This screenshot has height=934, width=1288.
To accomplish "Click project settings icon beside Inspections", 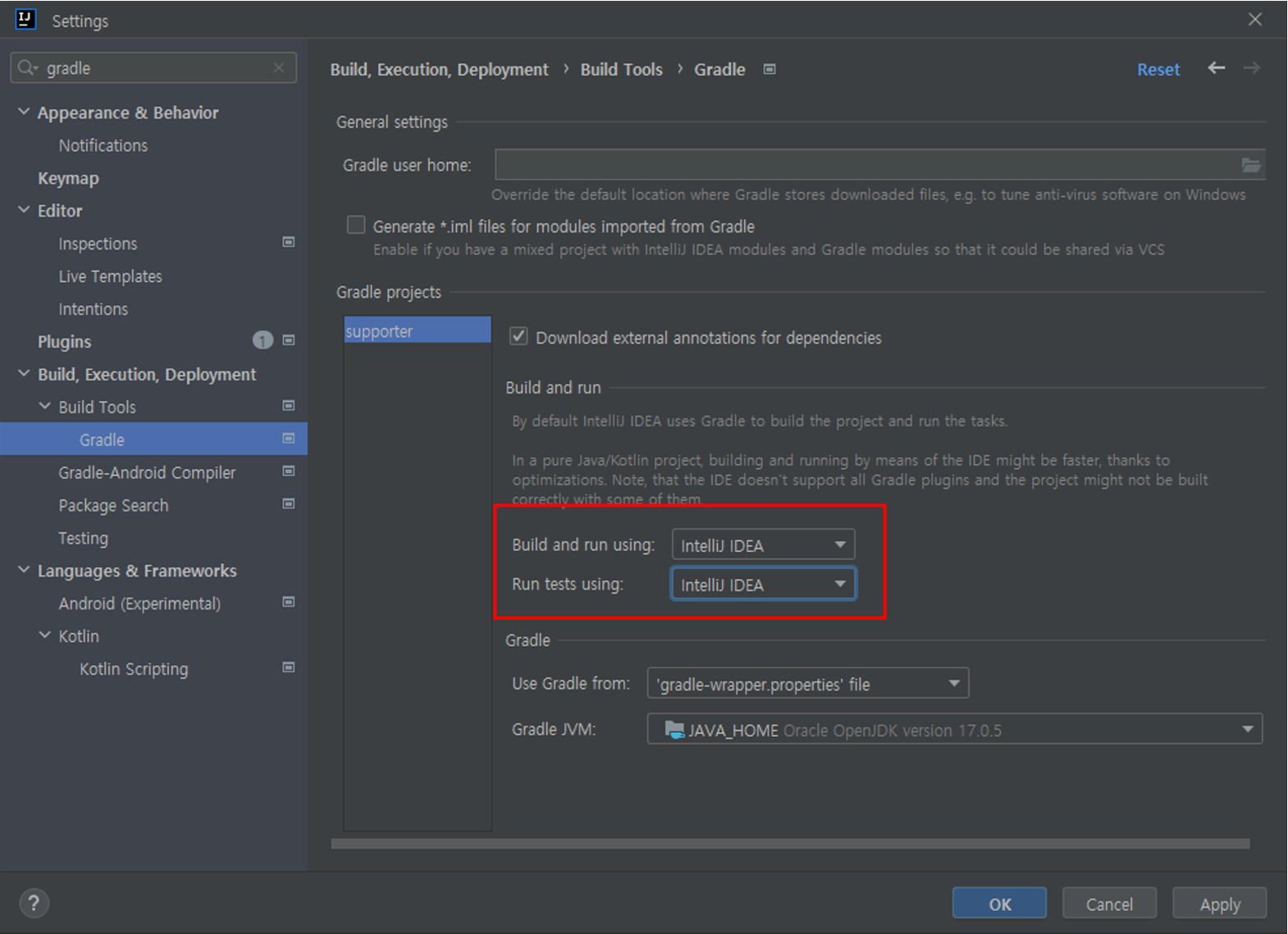I will pos(289,242).
